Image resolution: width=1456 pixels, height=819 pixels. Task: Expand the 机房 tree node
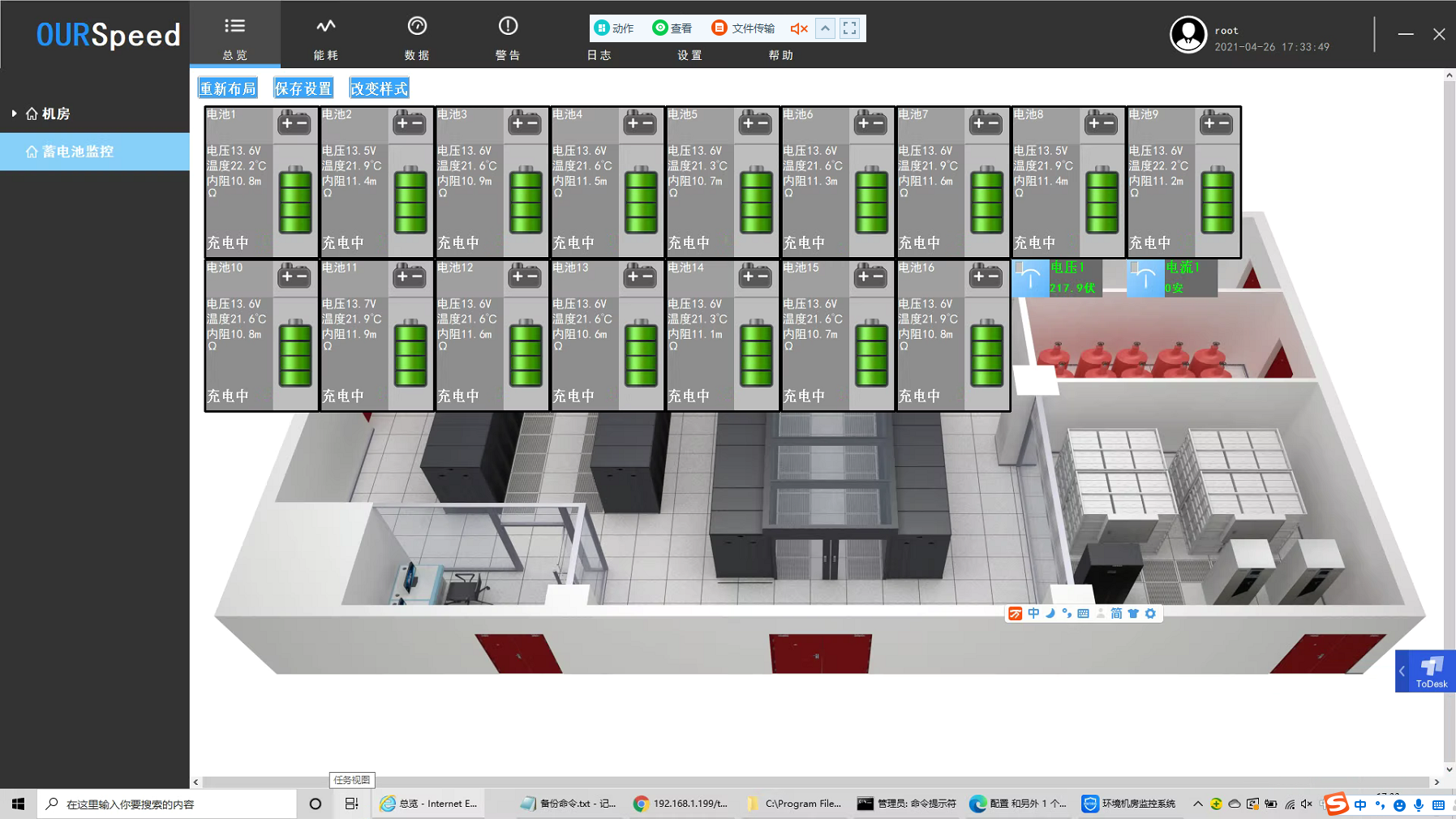tap(14, 114)
